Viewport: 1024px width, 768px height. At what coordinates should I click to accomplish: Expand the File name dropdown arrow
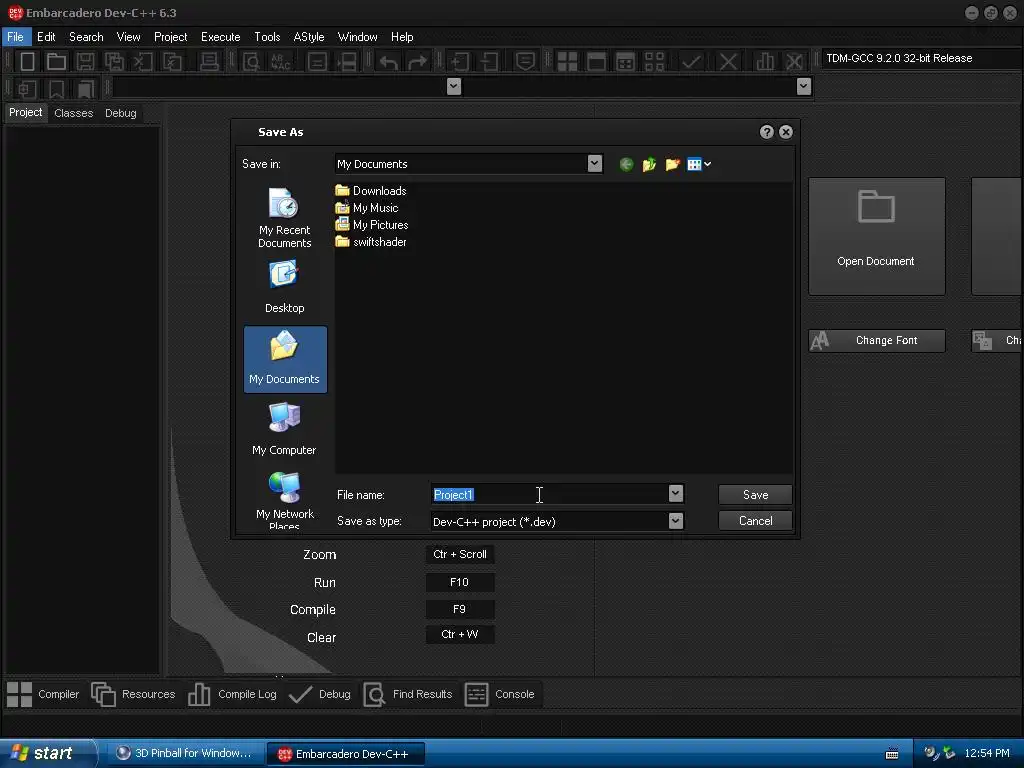(676, 494)
